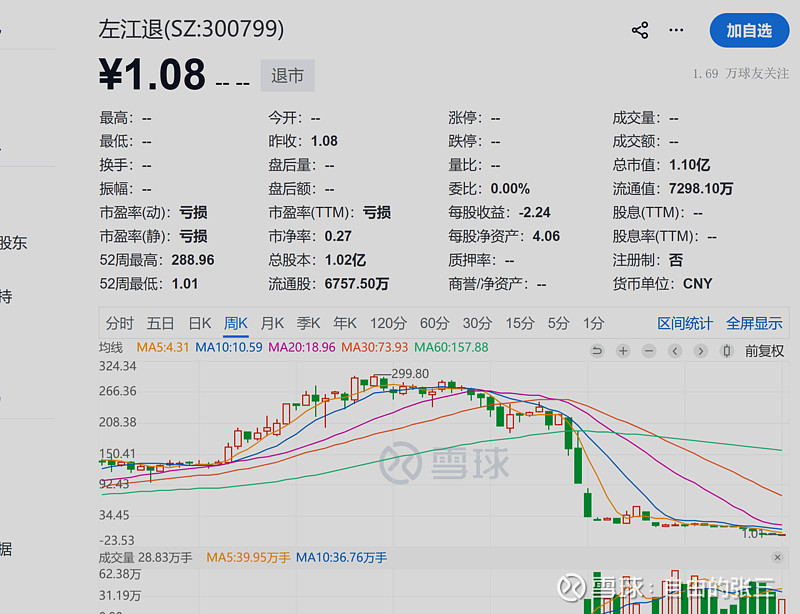Click the 299.80 peak price marker
The width and height of the screenshot is (800, 614).
tap(410, 374)
